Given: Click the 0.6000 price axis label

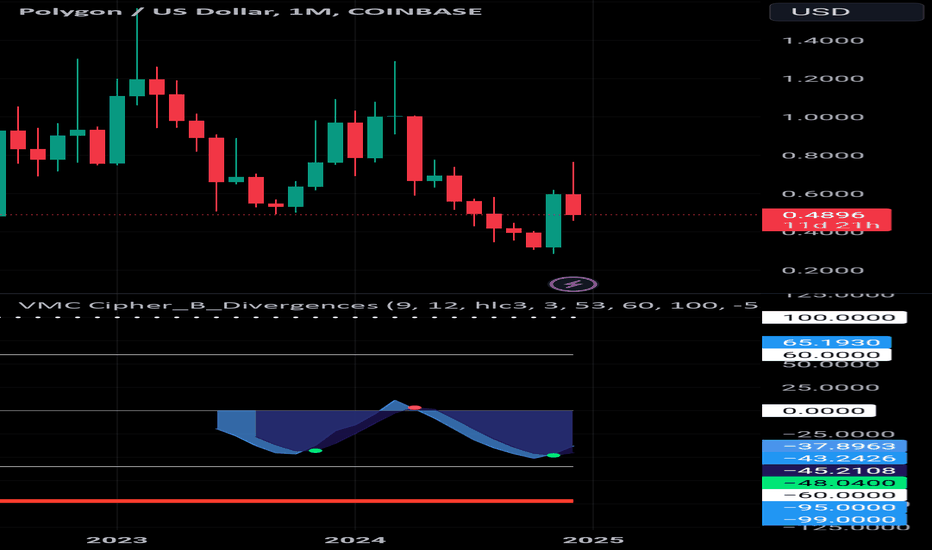Looking at the screenshot, I should [823, 193].
